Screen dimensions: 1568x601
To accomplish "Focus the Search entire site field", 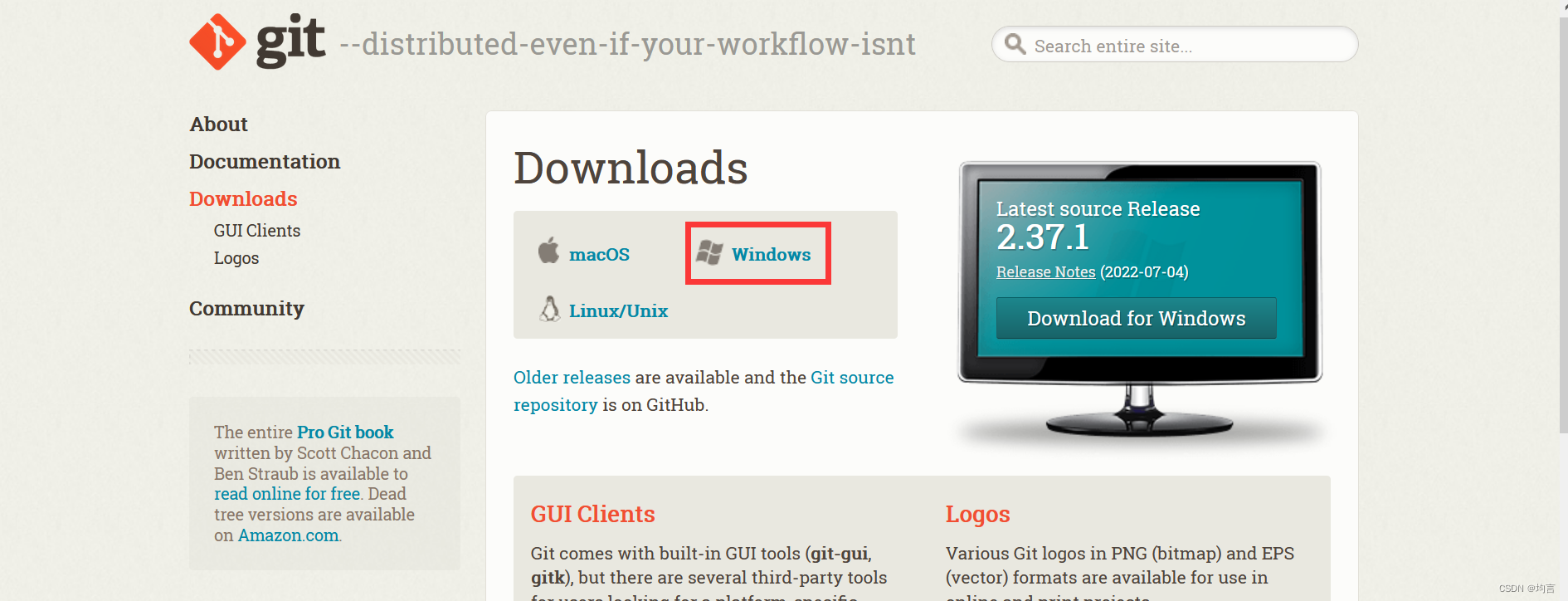I will point(1175,44).
